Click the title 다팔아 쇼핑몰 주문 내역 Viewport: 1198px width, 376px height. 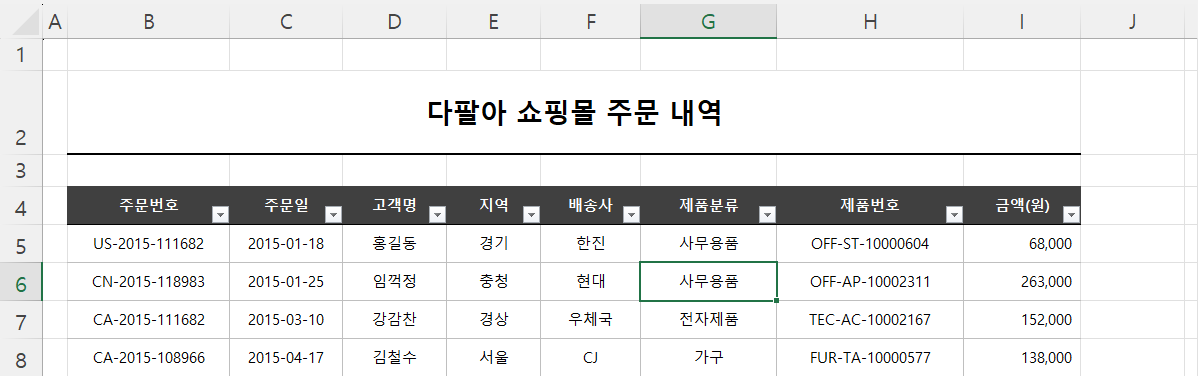point(574,113)
